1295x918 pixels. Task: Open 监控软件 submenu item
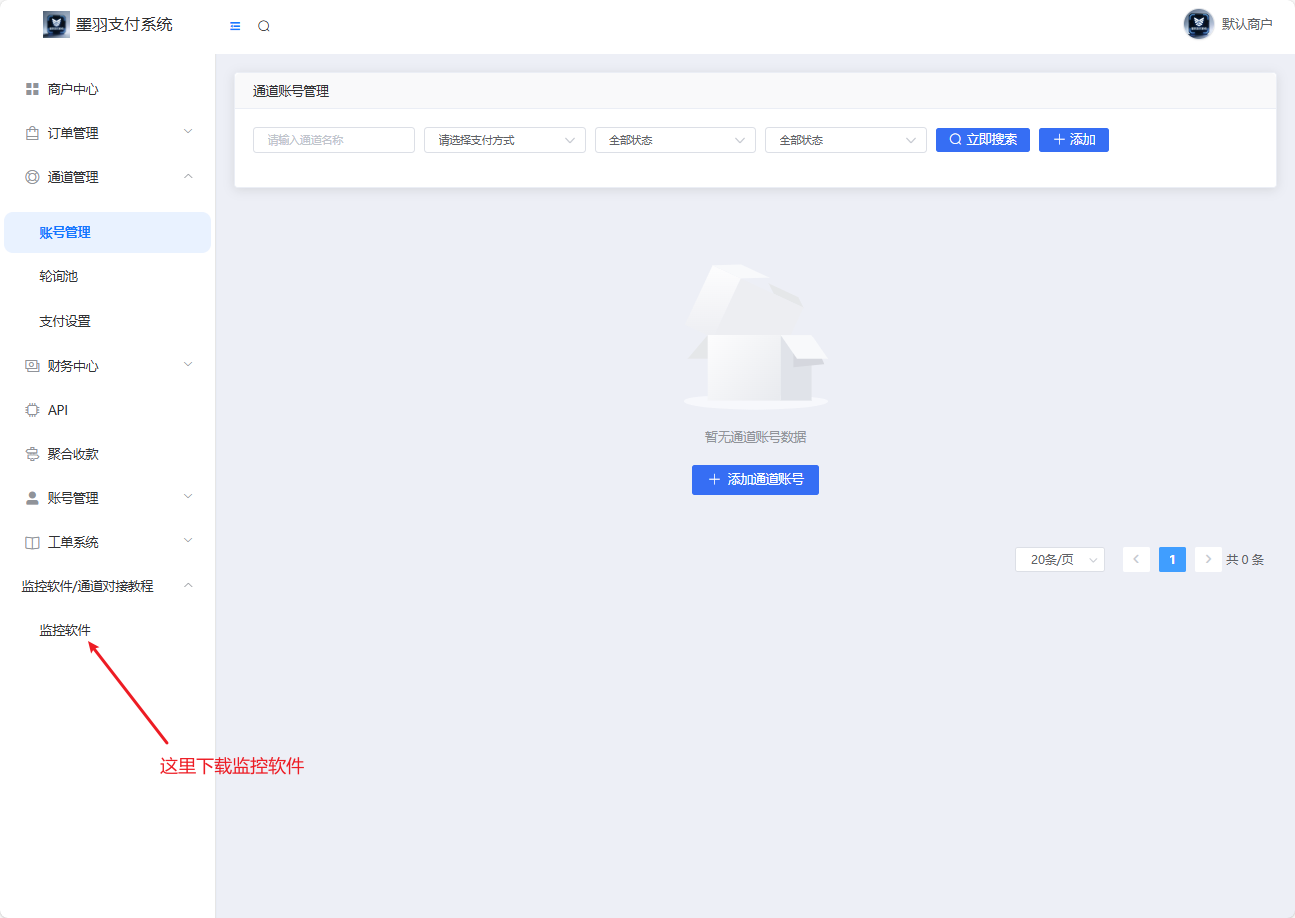coord(65,630)
